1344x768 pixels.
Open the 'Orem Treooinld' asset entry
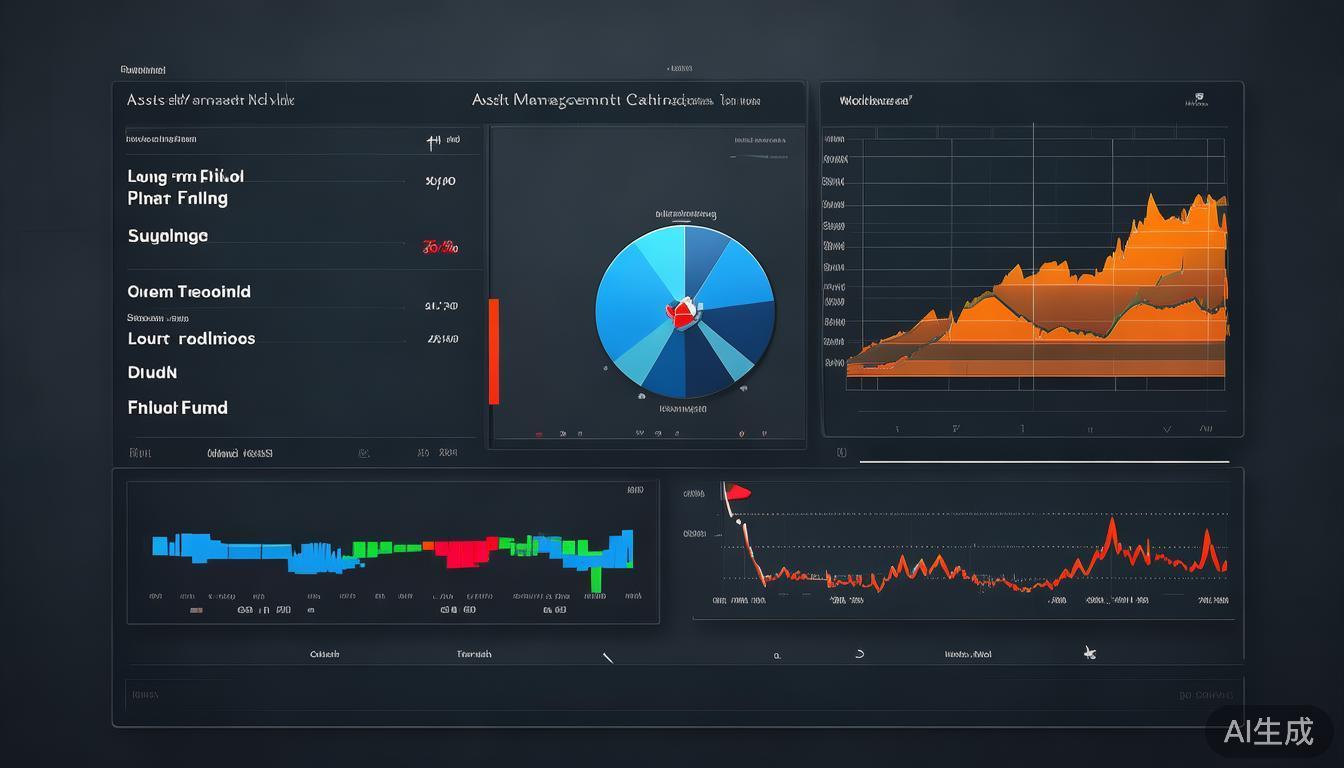coord(189,292)
